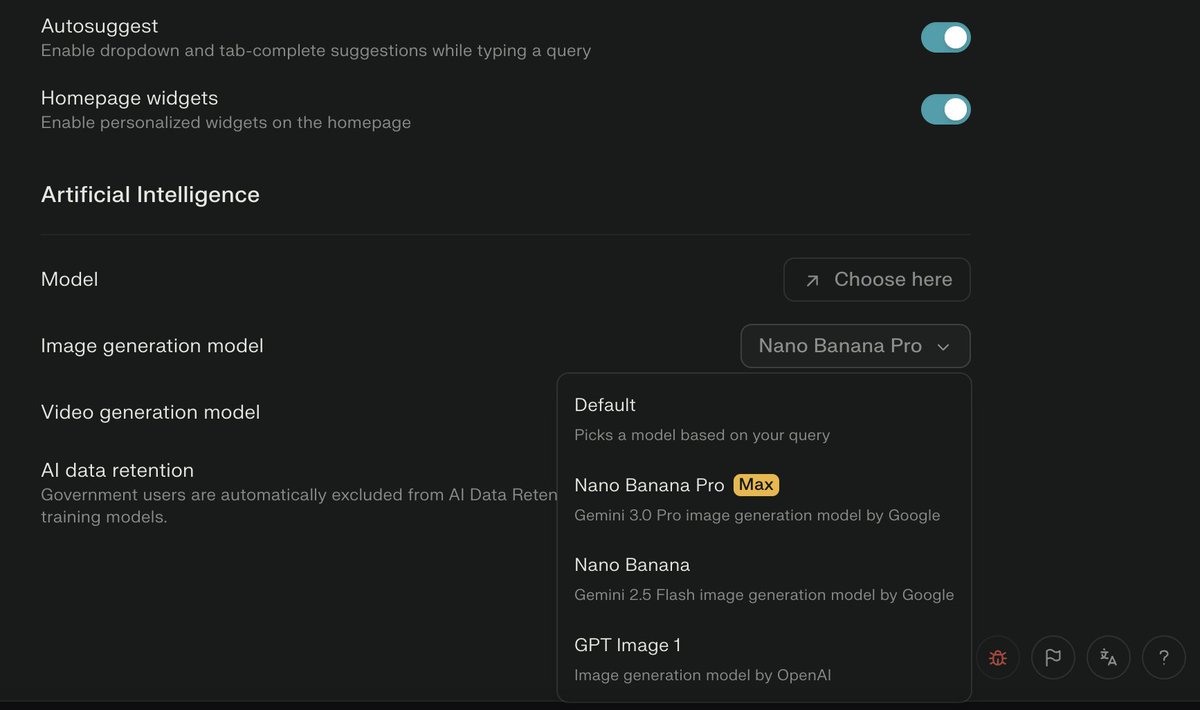Image resolution: width=1200 pixels, height=710 pixels.
Task: Click the Choose here model button
Action: coord(877,280)
